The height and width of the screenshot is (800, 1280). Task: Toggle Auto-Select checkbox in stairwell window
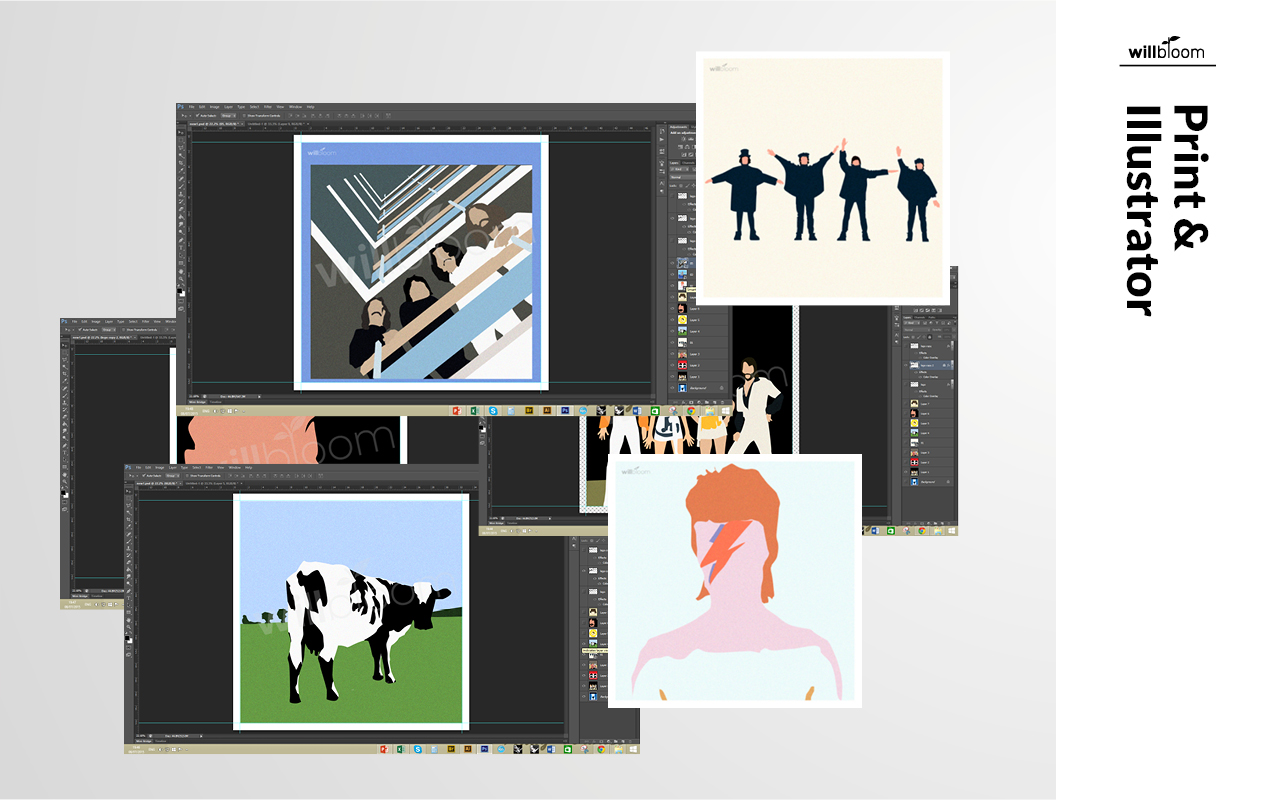tap(197, 116)
